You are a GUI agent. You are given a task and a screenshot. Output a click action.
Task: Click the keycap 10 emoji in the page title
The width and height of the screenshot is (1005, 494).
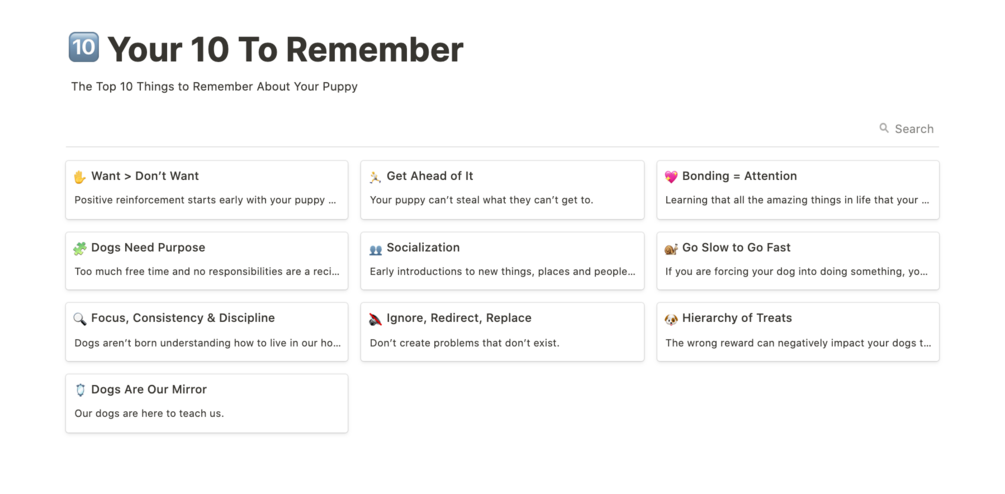[x=82, y=47]
